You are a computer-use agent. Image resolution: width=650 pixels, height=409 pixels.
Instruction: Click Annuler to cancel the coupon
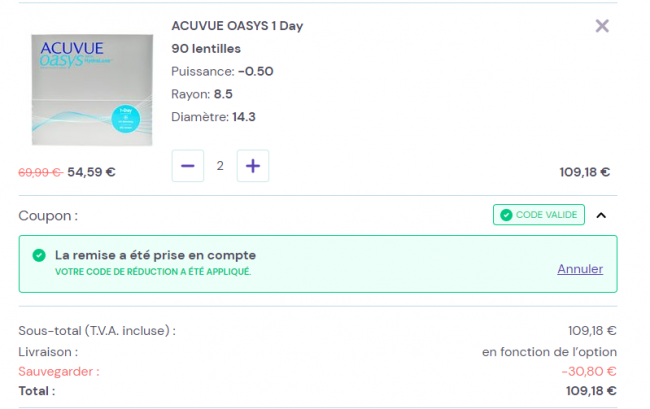(x=580, y=269)
